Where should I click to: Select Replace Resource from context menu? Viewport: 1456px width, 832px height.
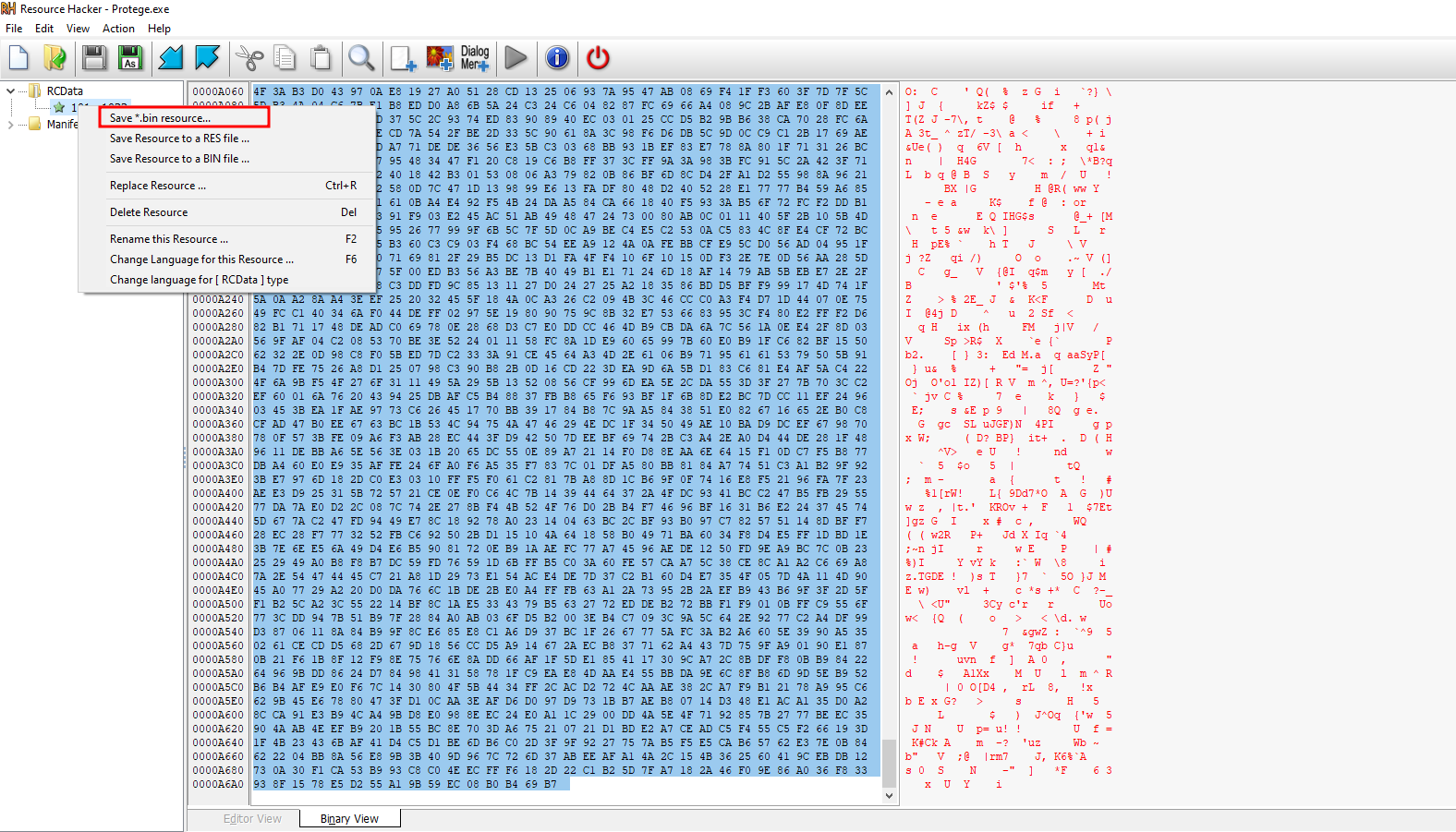pos(227,186)
